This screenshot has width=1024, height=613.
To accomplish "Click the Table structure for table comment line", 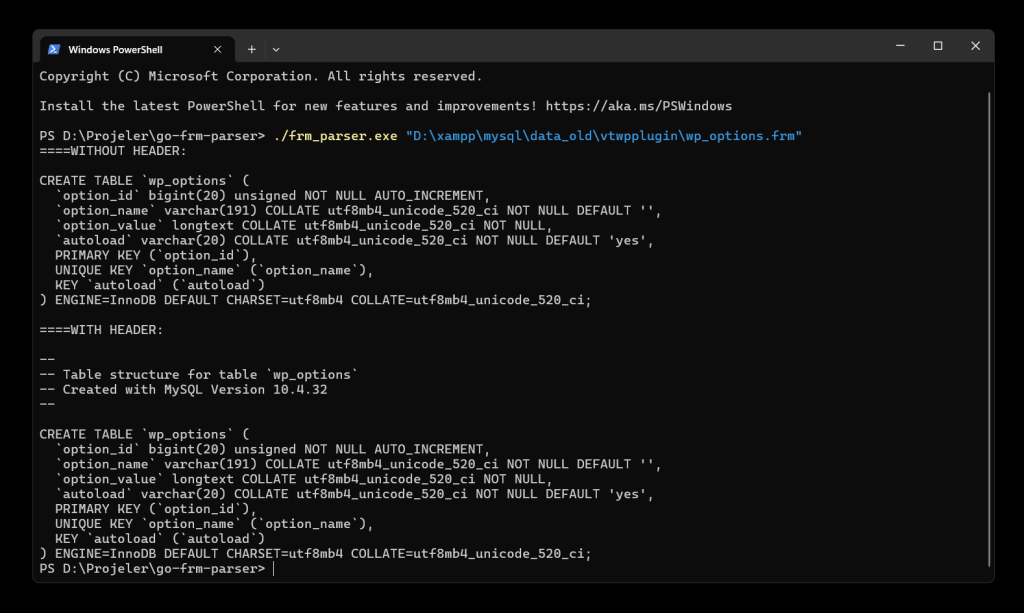I will tap(198, 375).
